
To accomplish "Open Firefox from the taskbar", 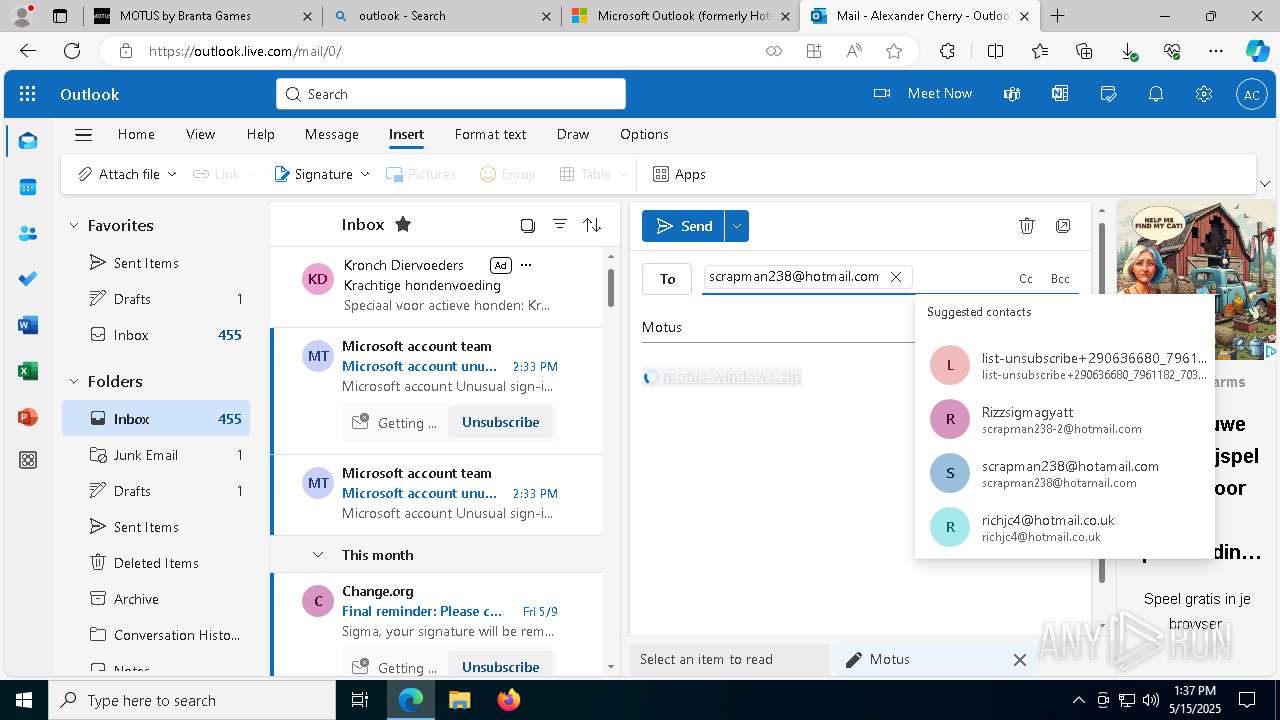I will pyautogui.click(x=509, y=700).
